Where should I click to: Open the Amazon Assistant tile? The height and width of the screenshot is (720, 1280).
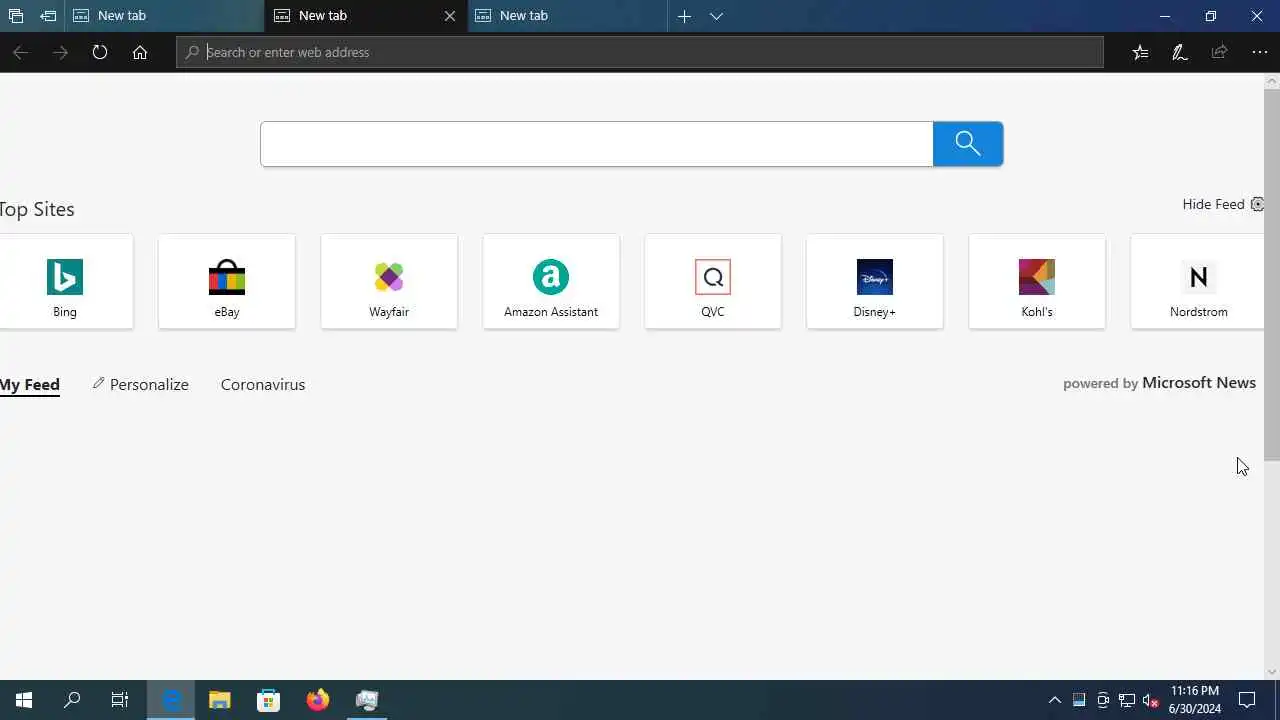(x=551, y=282)
